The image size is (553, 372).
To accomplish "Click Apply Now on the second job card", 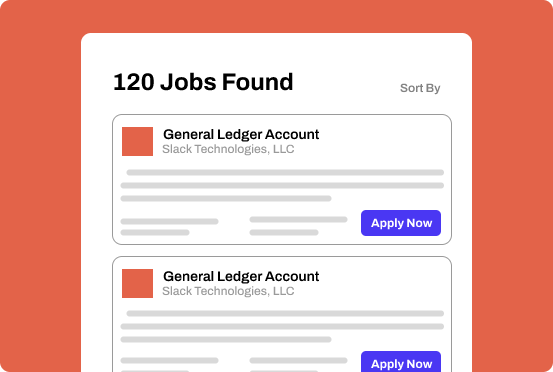I will 401,362.
